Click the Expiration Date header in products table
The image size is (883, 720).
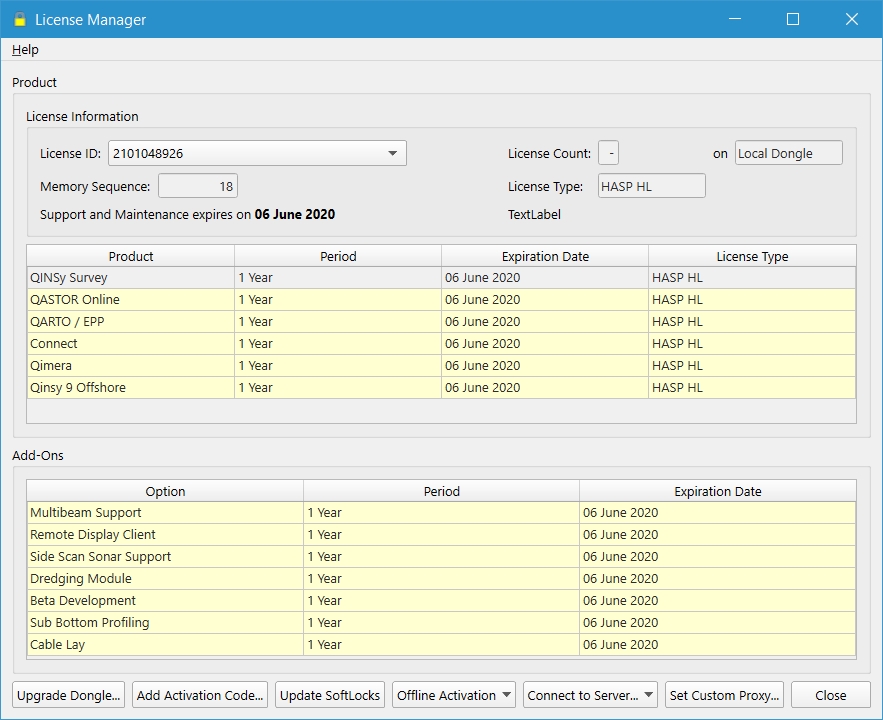[x=544, y=257]
